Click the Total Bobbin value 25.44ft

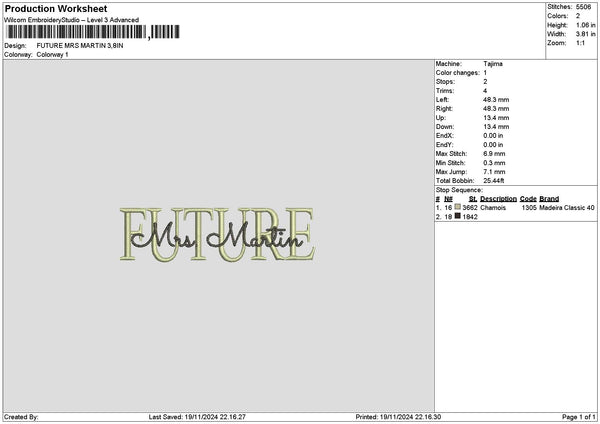coord(494,181)
